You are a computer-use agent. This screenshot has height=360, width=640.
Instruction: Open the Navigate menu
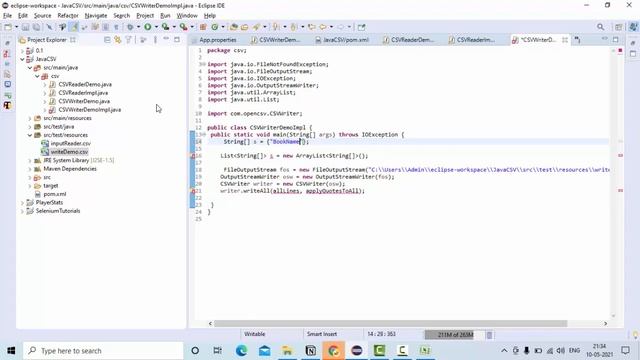point(96,16)
